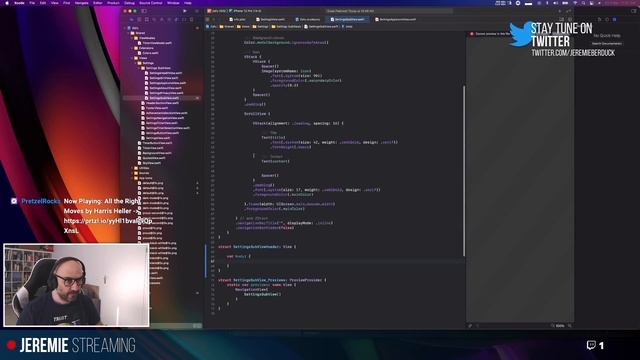Screen dimensions: 640x360
Task: Open the Source Control menu
Action: [x=151, y=3]
